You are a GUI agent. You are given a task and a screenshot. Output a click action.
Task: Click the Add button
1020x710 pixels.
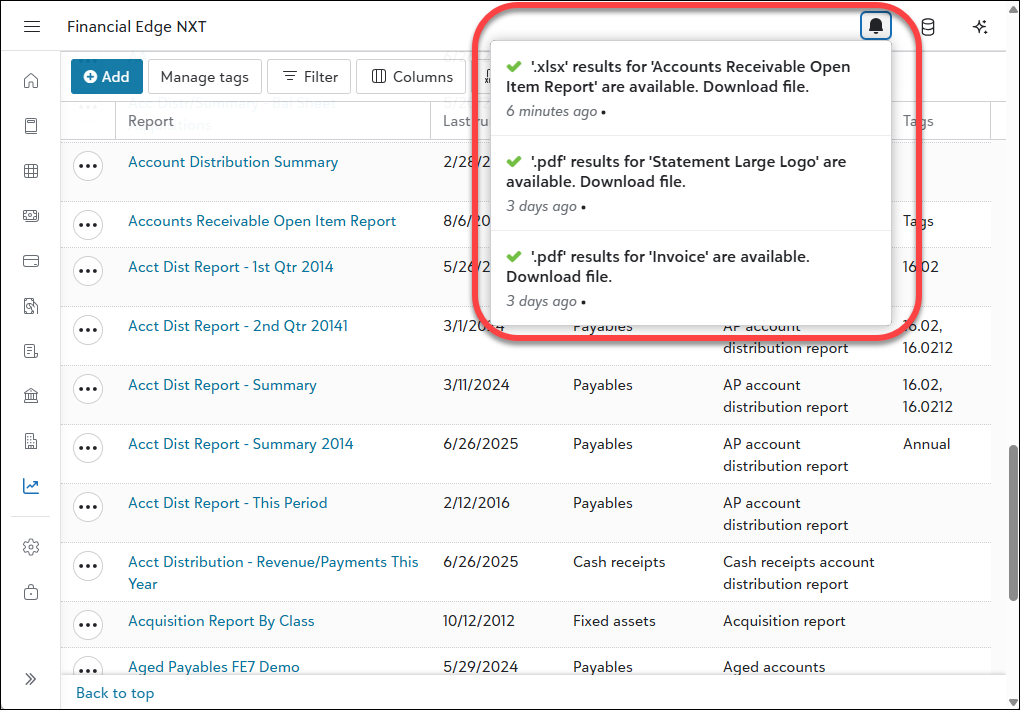[x=107, y=77]
